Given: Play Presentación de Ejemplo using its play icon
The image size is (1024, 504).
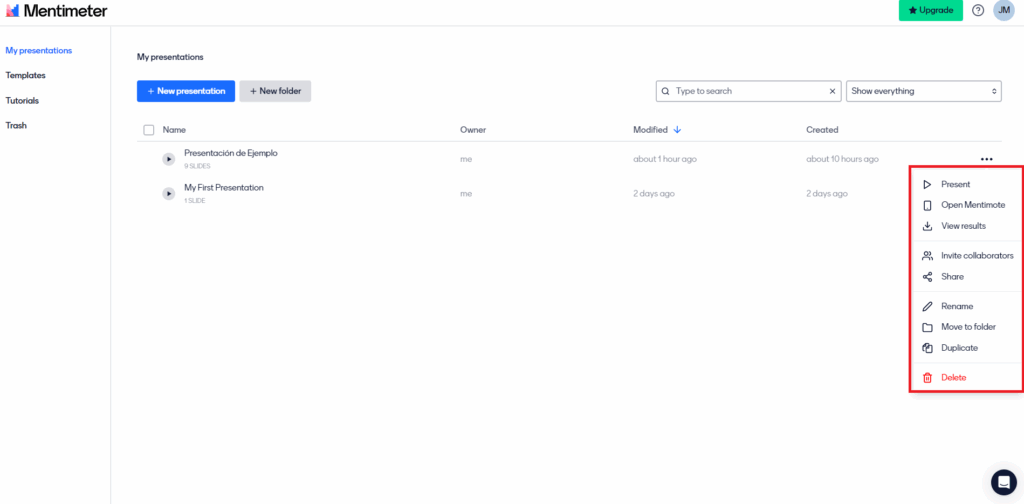Looking at the screenshot, I should click(169, 159).
